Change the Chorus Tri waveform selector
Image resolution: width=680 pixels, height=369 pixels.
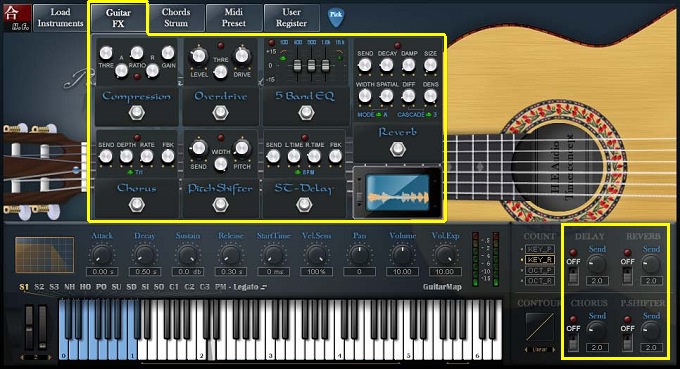point(135,172)
